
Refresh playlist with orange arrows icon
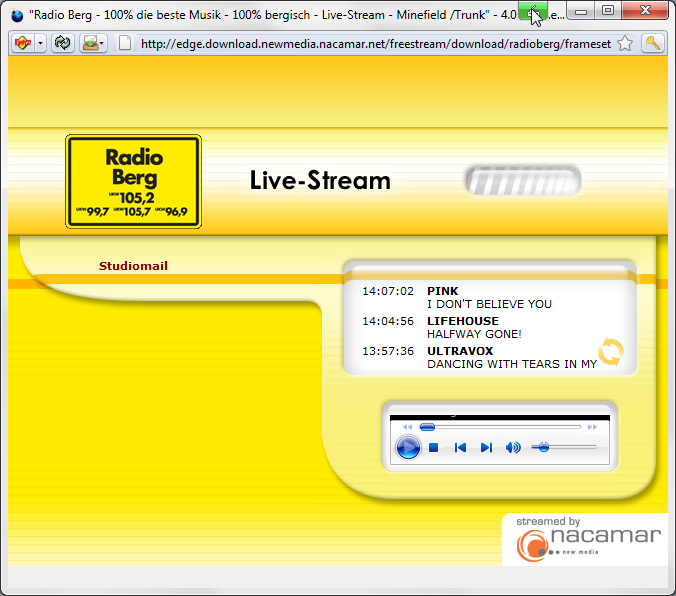point(611,352)
